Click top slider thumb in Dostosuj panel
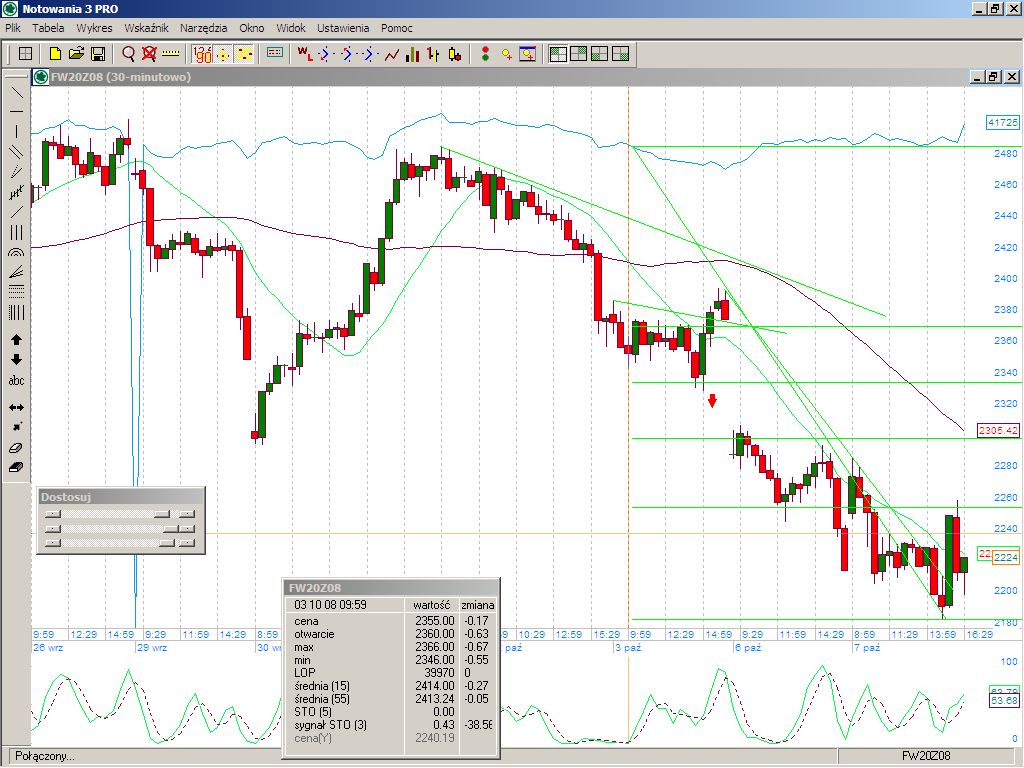Screen dimensions: 1024x768 click(x=162, y=515)
